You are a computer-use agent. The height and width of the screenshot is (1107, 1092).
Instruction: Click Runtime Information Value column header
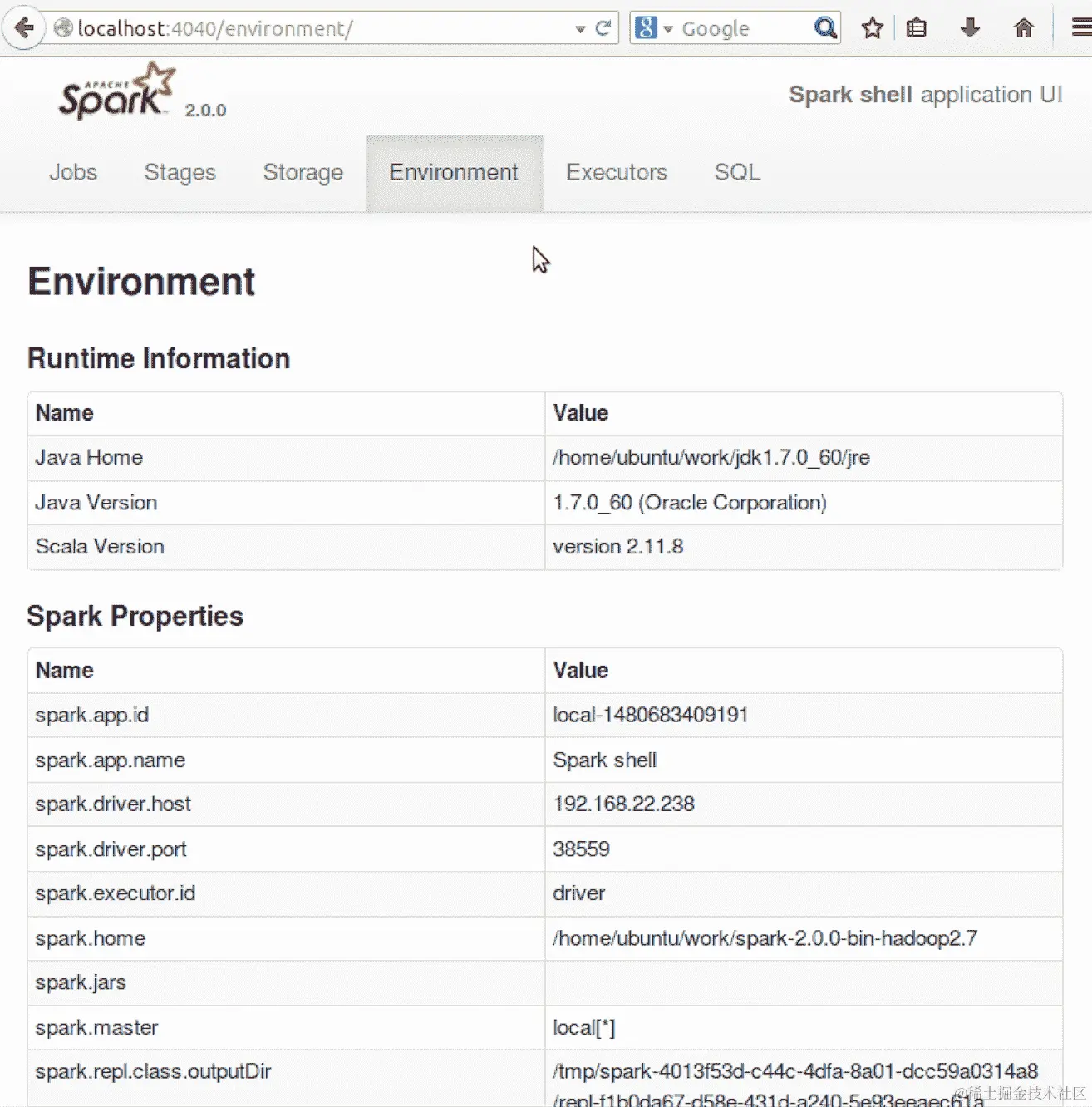(804, 414)
